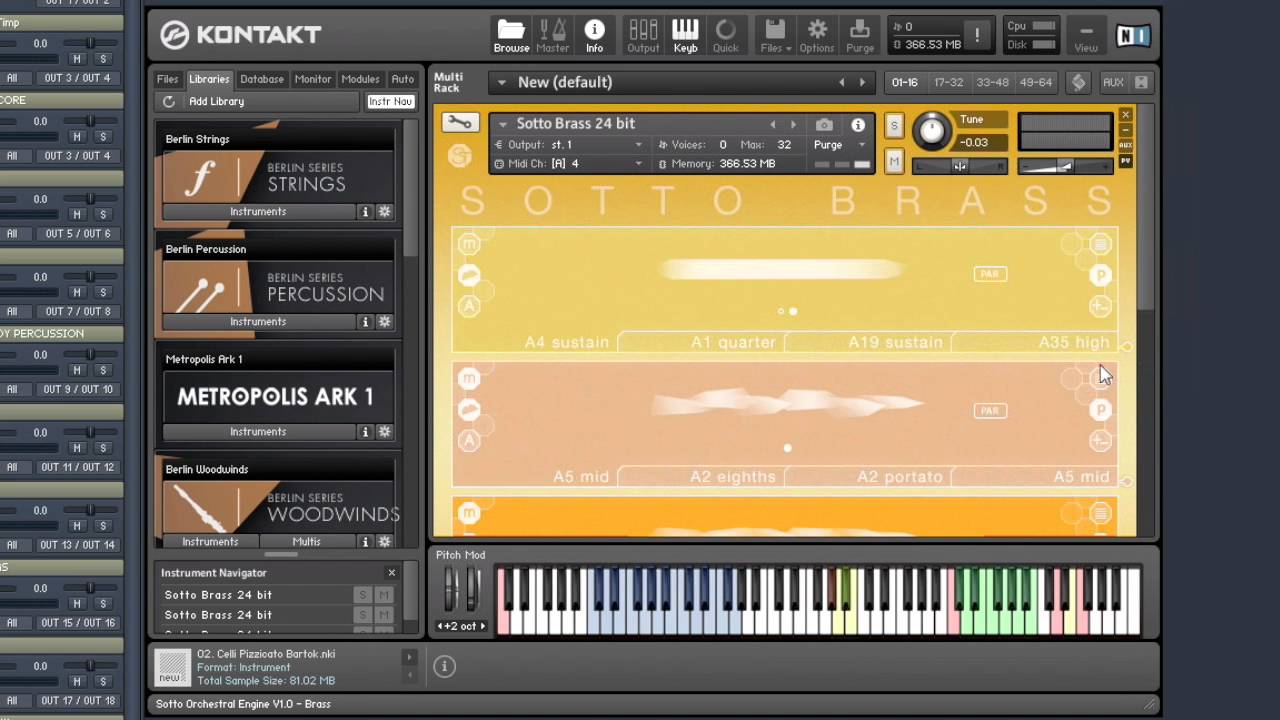This screenshot has width=1280, height=720.
Task: Switch to the Monitor tab
Action: (312, 79)
